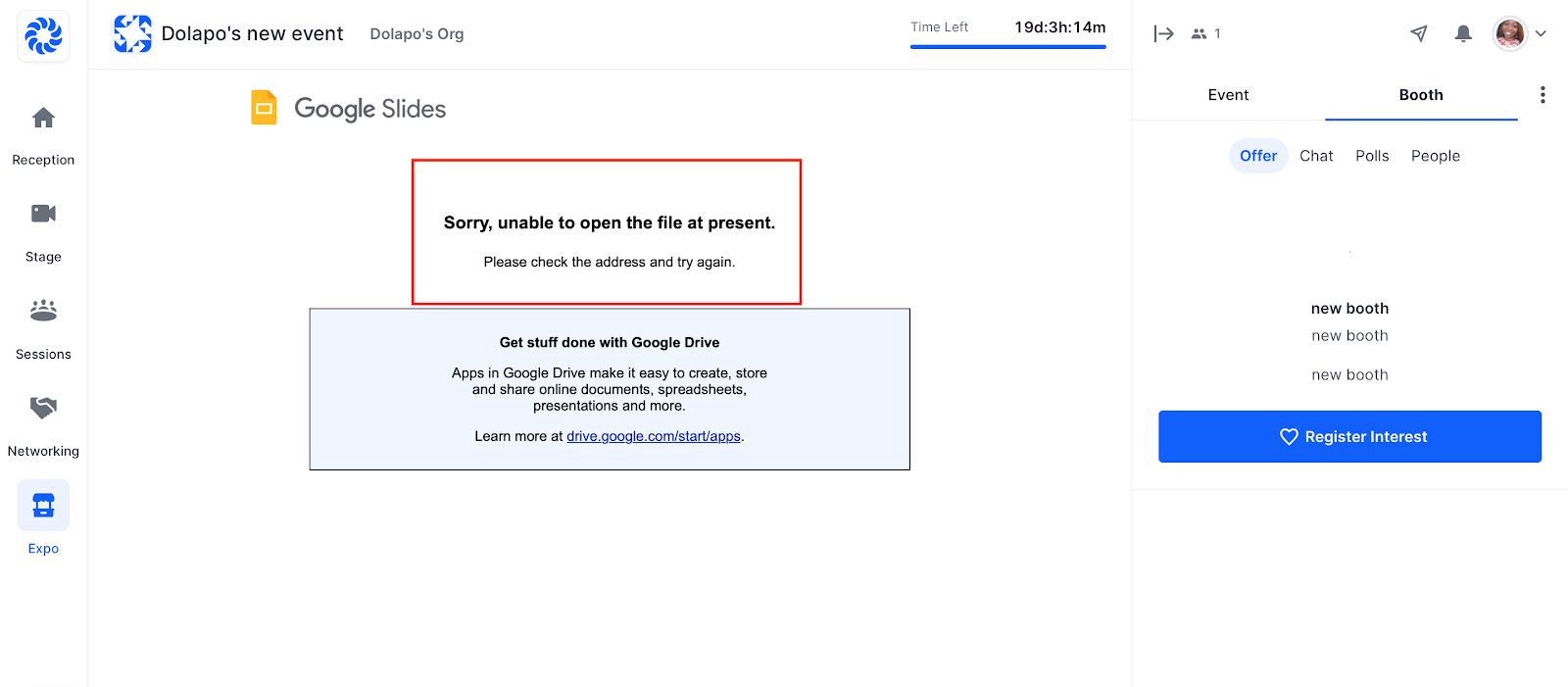Image resolution: width=1568 pixels, height=687 pixels.
Task: Click the Register Interest button
Action: tap(1349, 436)
